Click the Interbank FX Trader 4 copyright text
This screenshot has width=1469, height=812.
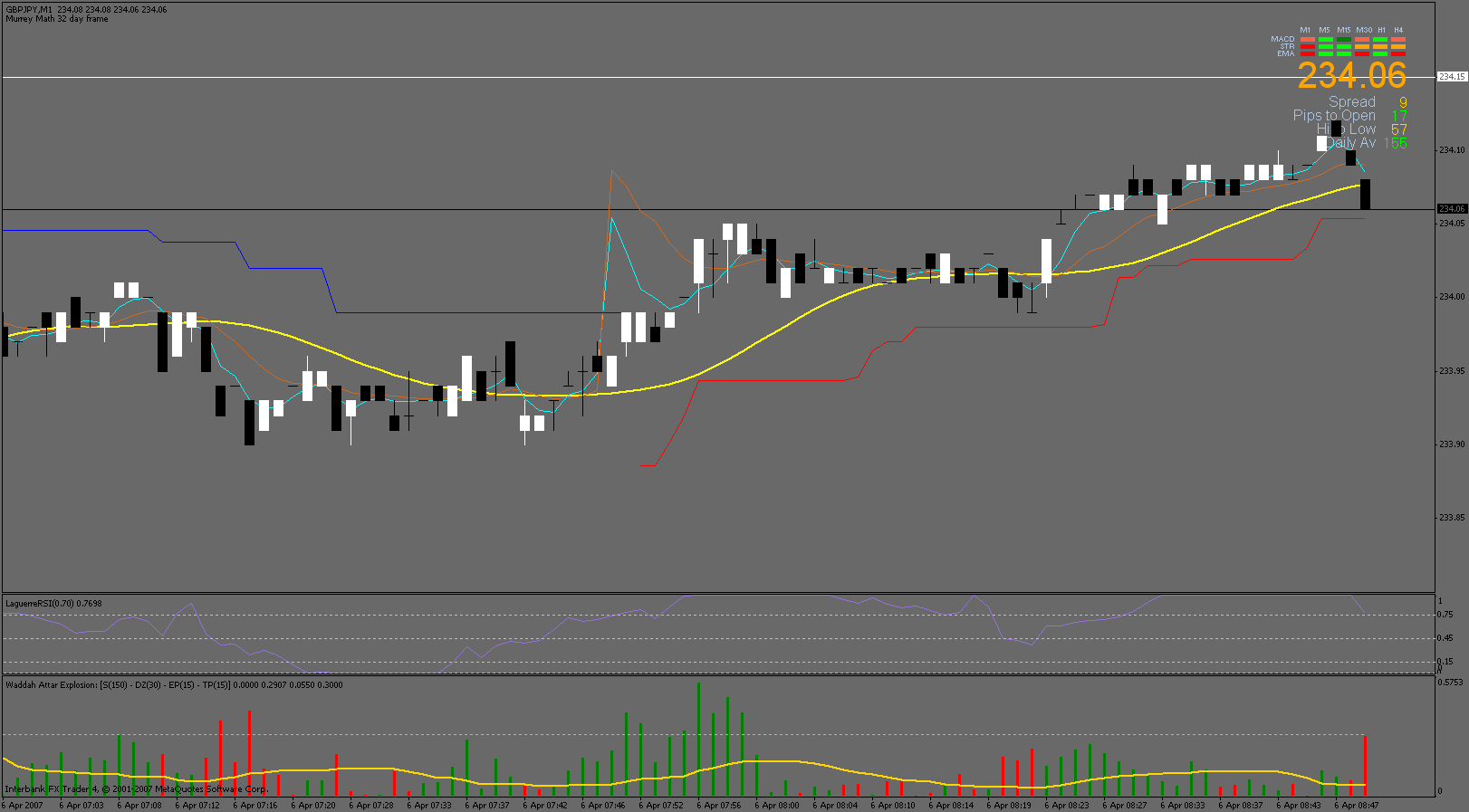[x=137, y=789]
